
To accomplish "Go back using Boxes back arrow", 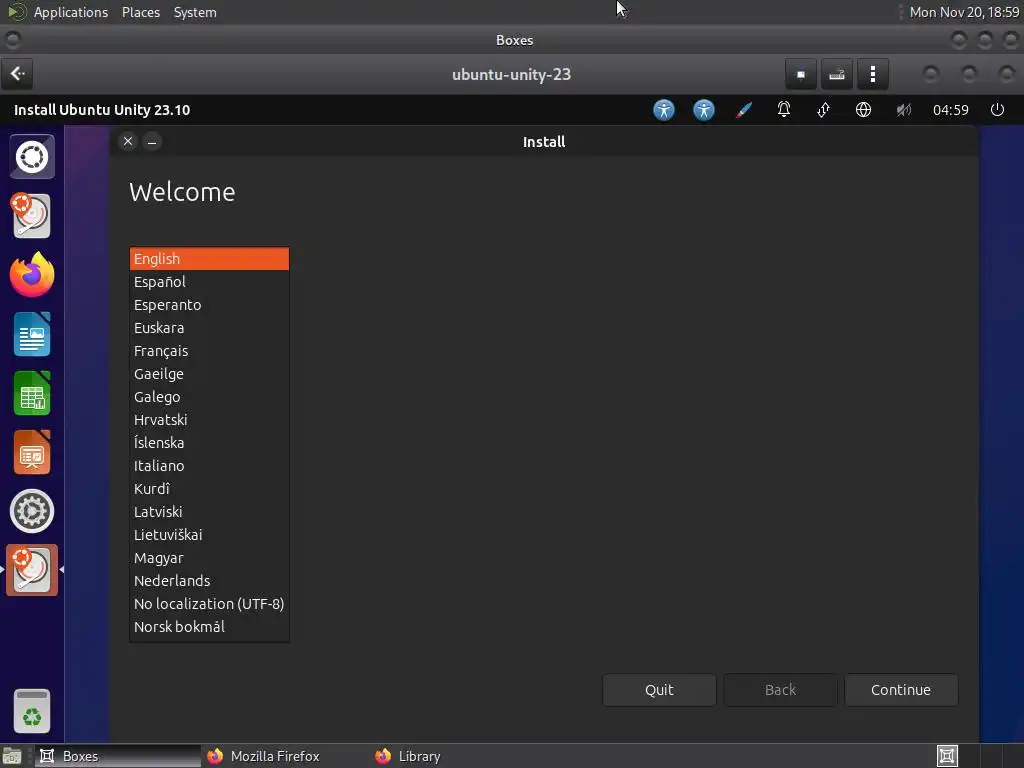I will pos(18,74).
